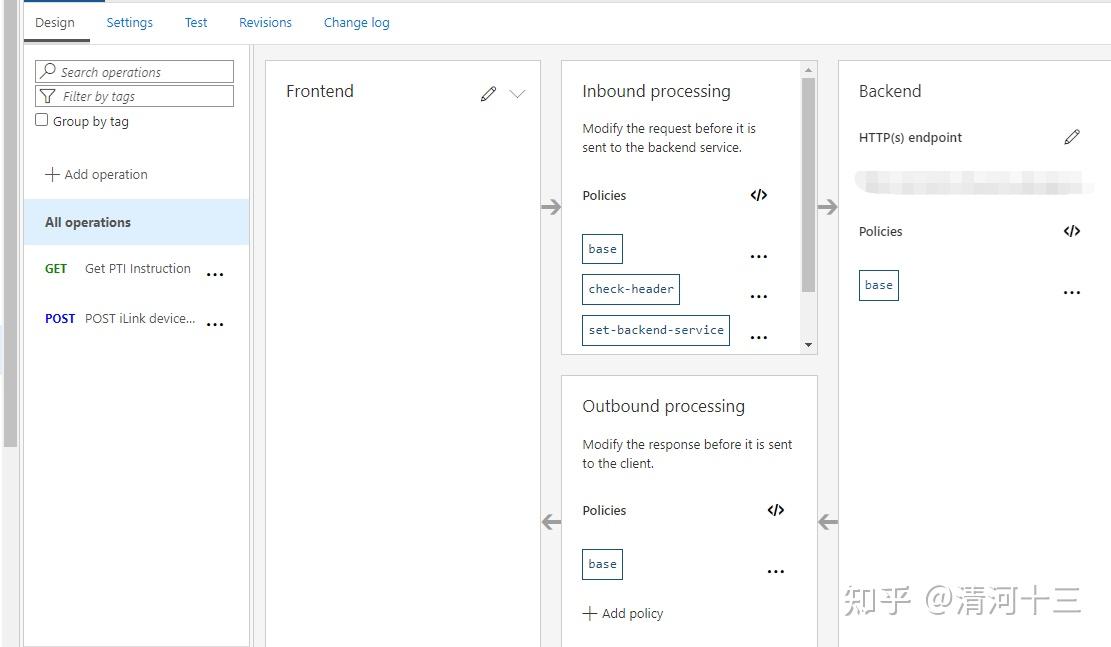Screen dimensions: 1111x647
Task: Click the Frontend edit pencil icon
Action: coord(488,93)
